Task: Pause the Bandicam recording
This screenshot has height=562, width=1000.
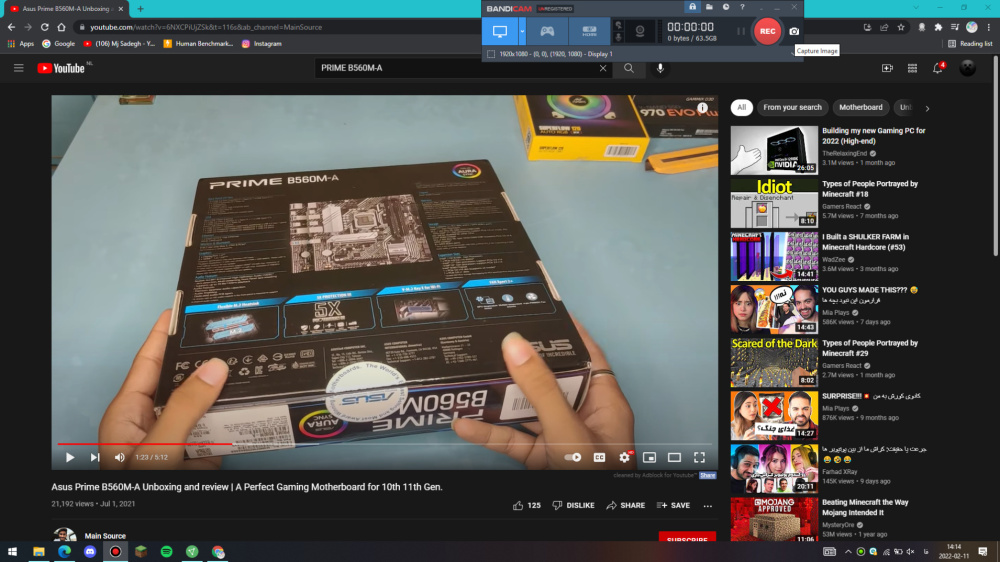Action: [x=740, y=31]
